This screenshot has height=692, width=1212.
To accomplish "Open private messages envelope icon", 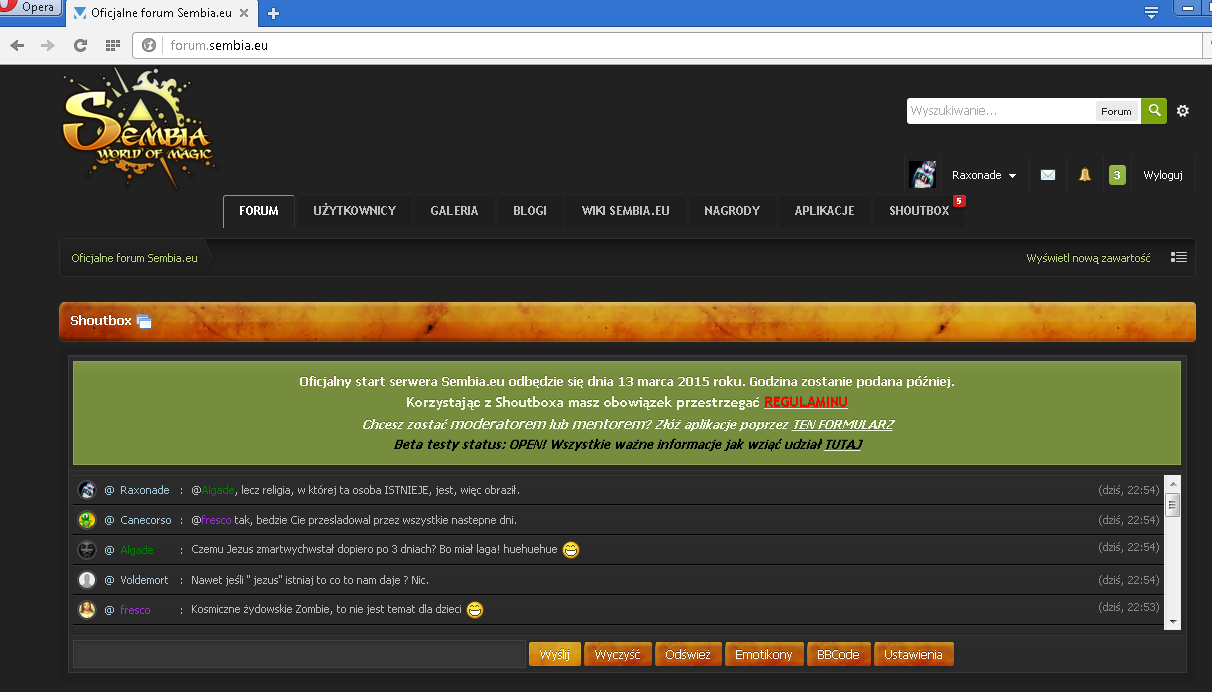I will (1048, 175).
